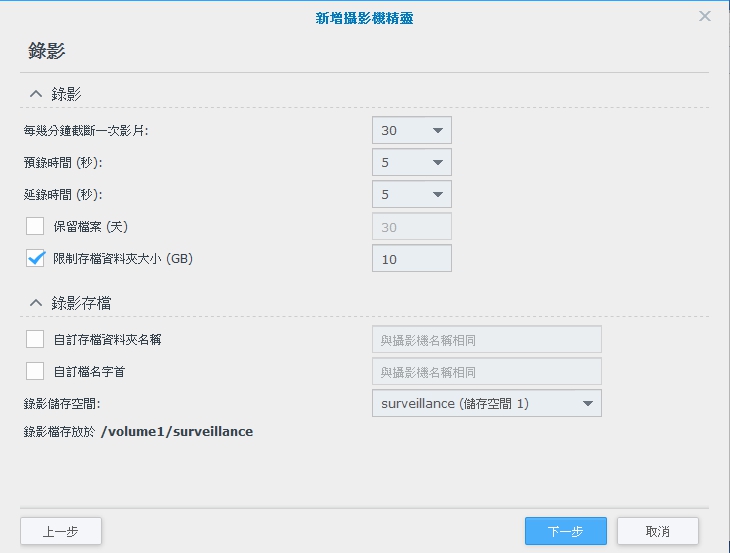Uncheck 限制存檔資料夾大小 (GB) checkbox
The height and width of the screenshot is (553, 730).
[35, 258]
